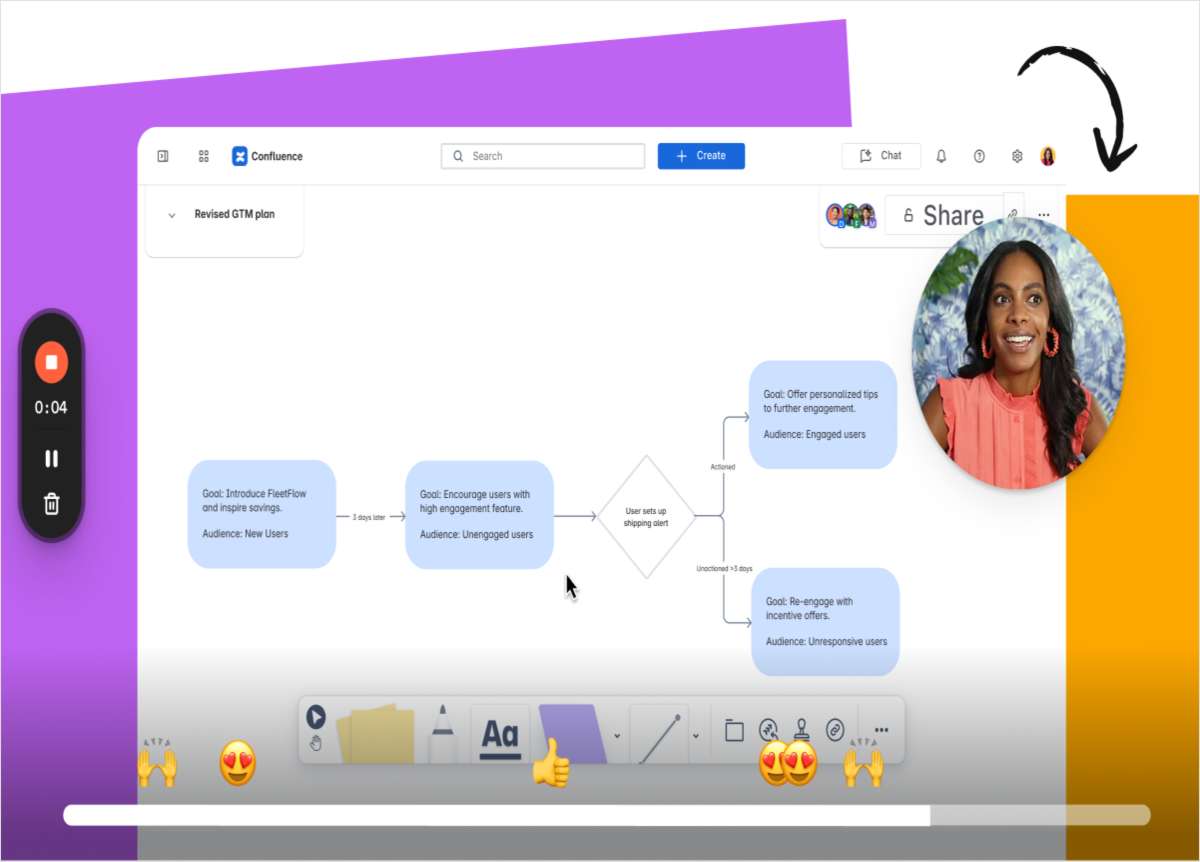Toggle the sidebar panel icon
Viewport: 1200px width, 862px height.
tap(163, 156)
